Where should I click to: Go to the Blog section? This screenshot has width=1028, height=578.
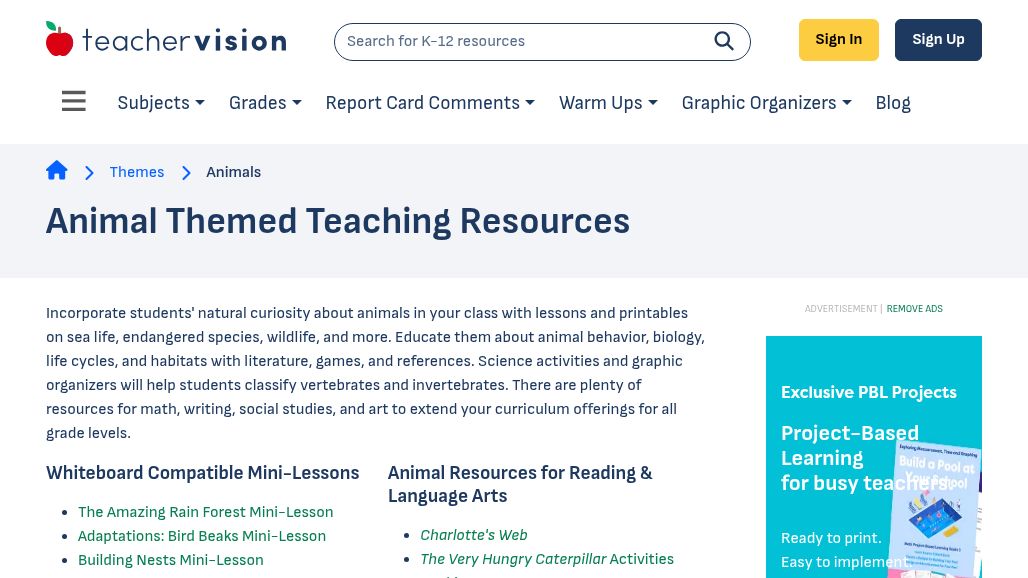pos(892,103)
